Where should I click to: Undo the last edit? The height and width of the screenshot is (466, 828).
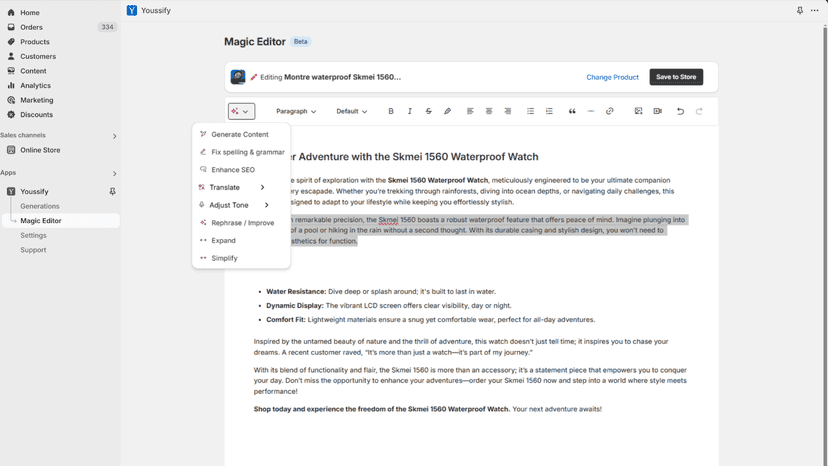[x=680, y=111]
